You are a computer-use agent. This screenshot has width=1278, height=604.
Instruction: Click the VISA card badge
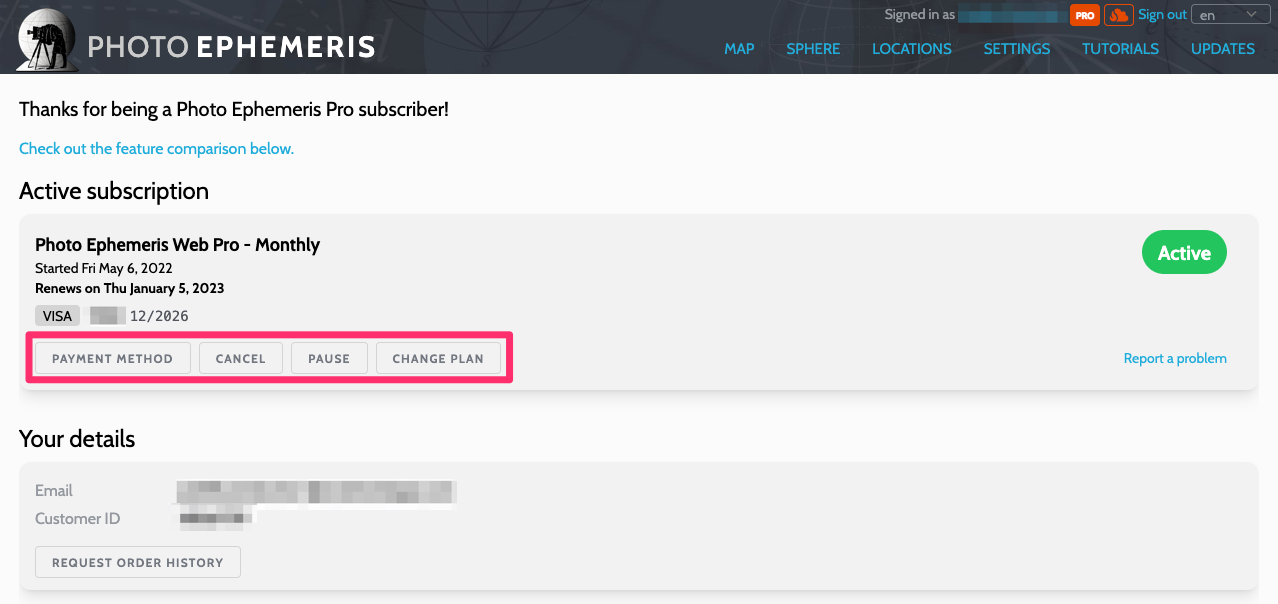click(x=58, y=316)
